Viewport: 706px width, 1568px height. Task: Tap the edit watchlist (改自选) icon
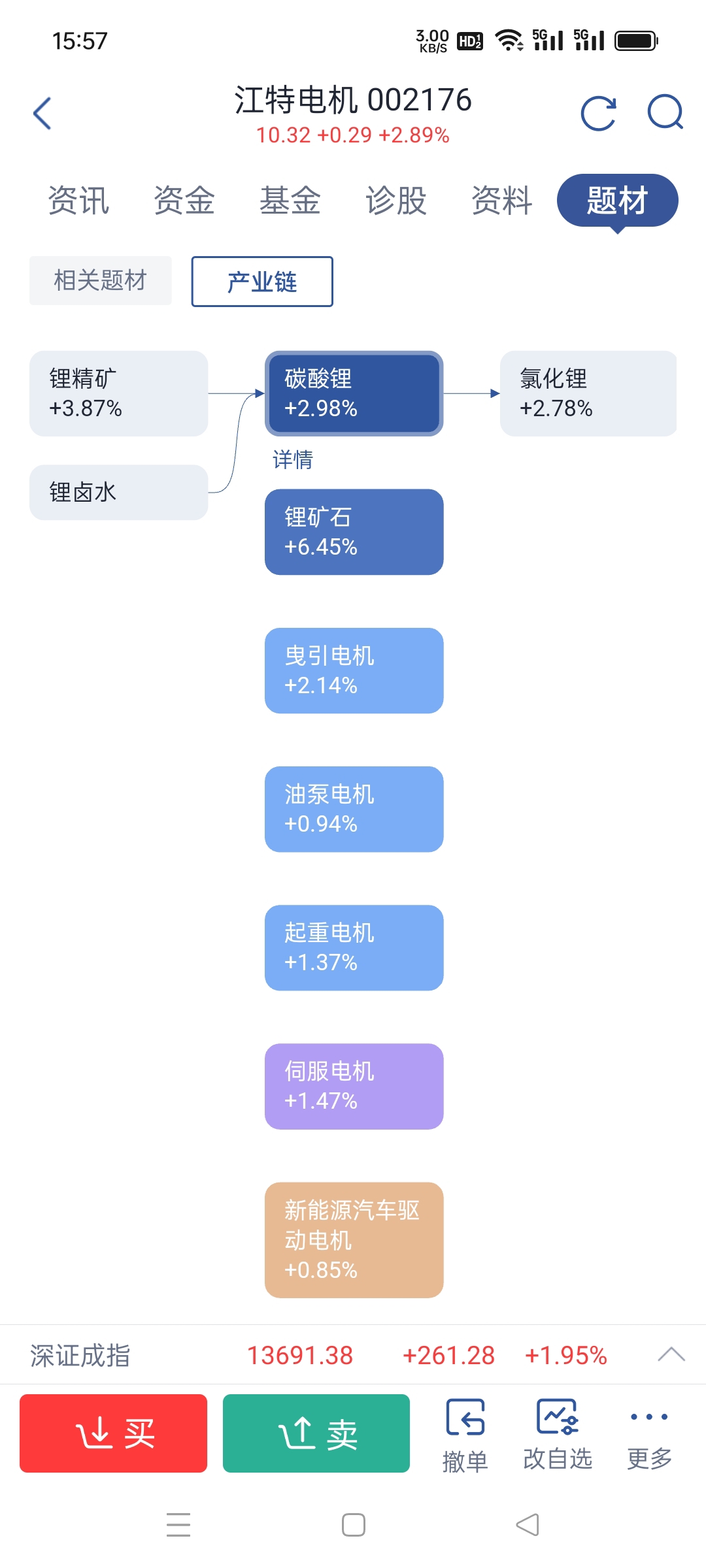click(557, 1416)
